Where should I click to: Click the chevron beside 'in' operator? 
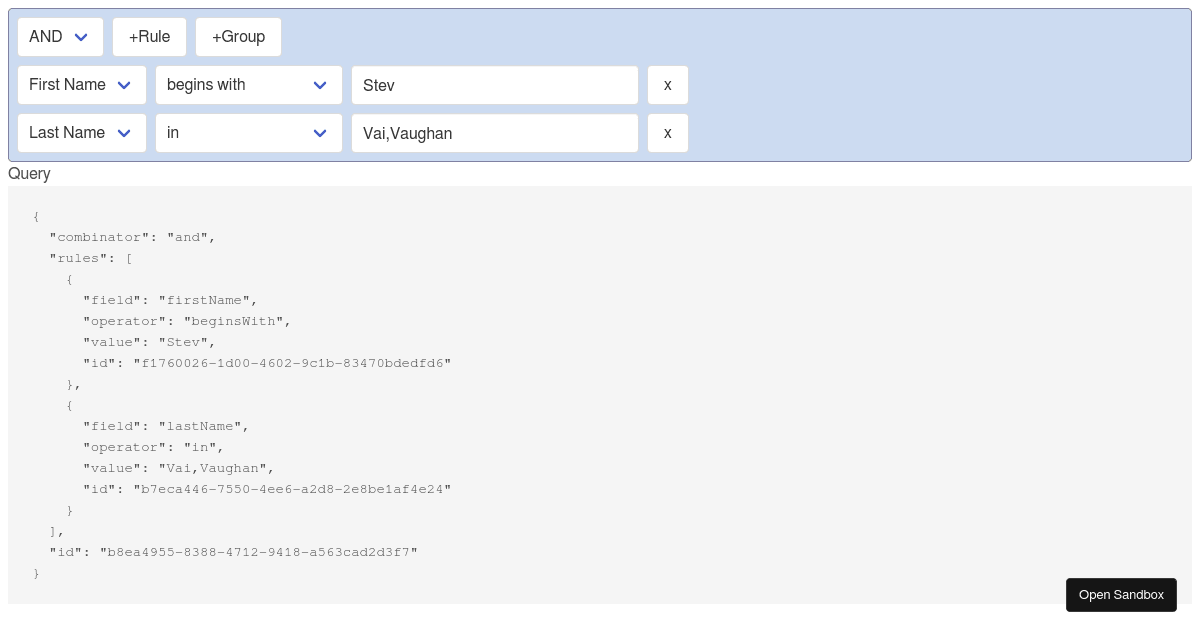[320, 133]
